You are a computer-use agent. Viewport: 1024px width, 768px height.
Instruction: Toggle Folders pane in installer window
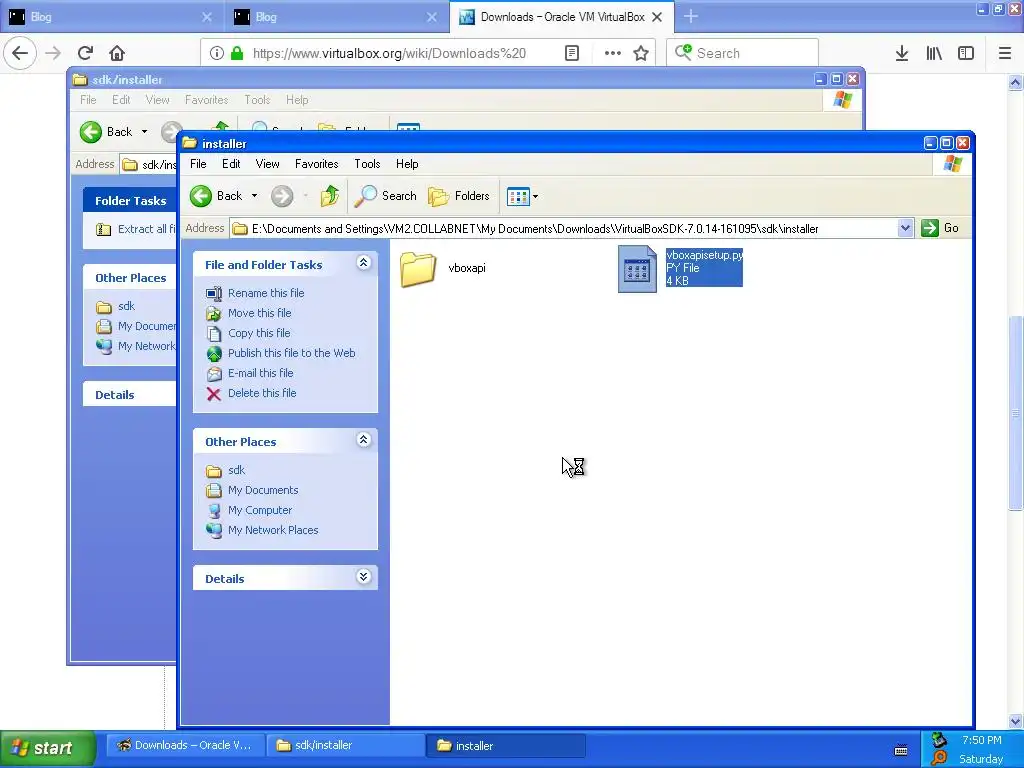click(458, 196)
